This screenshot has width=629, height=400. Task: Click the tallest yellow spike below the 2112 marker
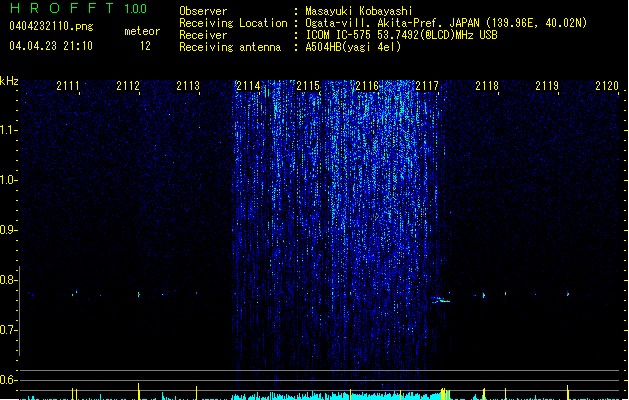pos(138,391)
